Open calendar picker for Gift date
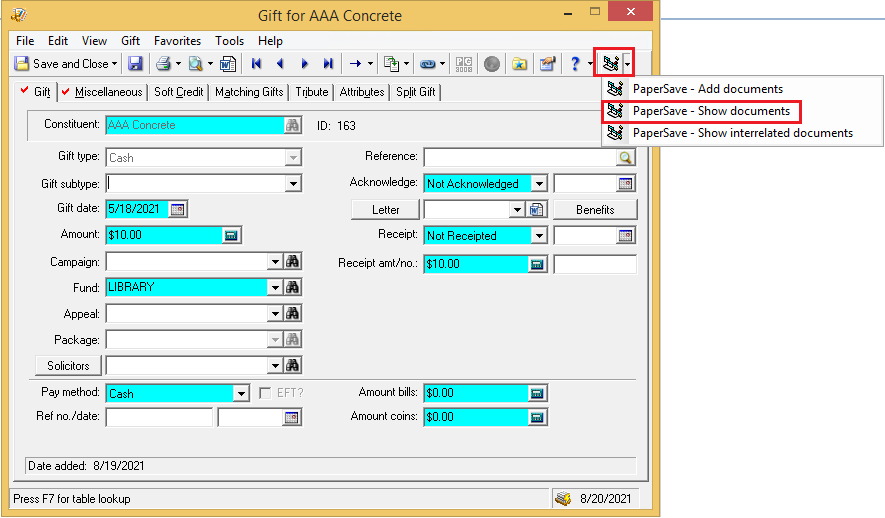885x518 pixels. [178, 209]
